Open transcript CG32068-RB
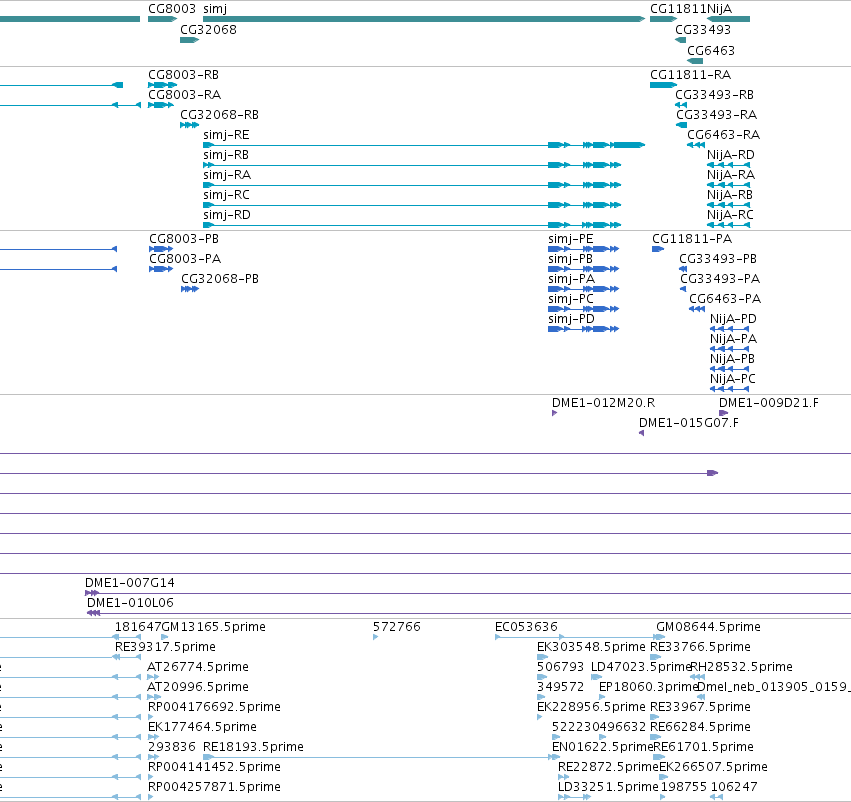 click(x=219, y=115)
